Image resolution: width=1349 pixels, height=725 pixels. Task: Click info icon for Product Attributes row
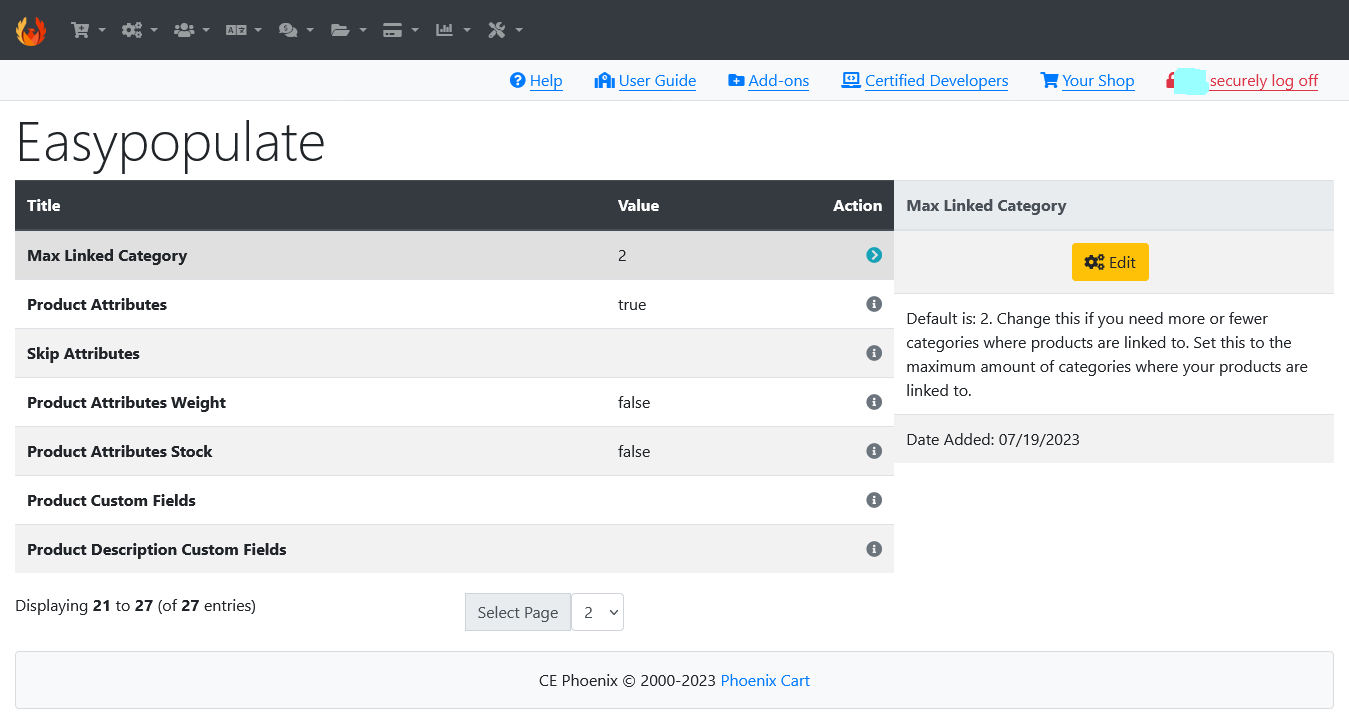[874, 304]
